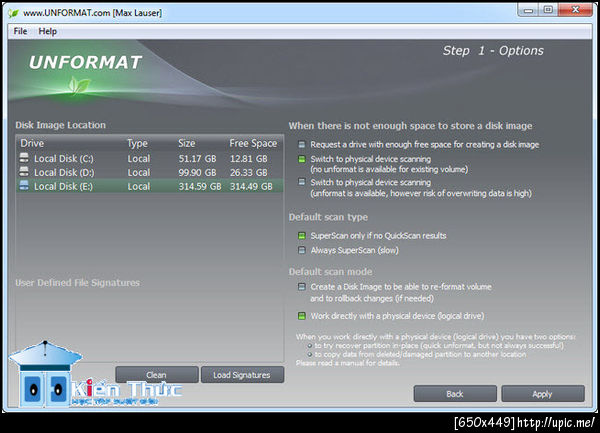Close the UNFORMAT window
Viewport: 600px width, 433px height.
[x=576, y=10]
